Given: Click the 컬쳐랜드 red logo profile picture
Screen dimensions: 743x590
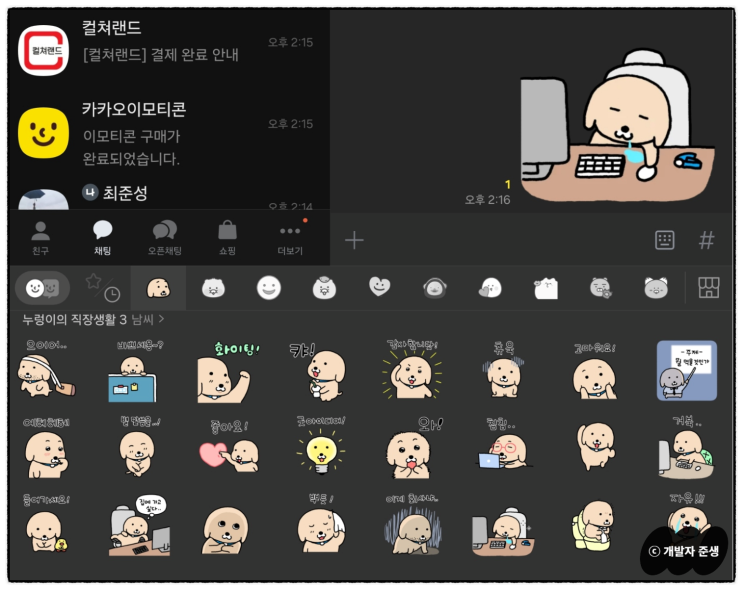Looking at the screenshot, I should point(43,51).
